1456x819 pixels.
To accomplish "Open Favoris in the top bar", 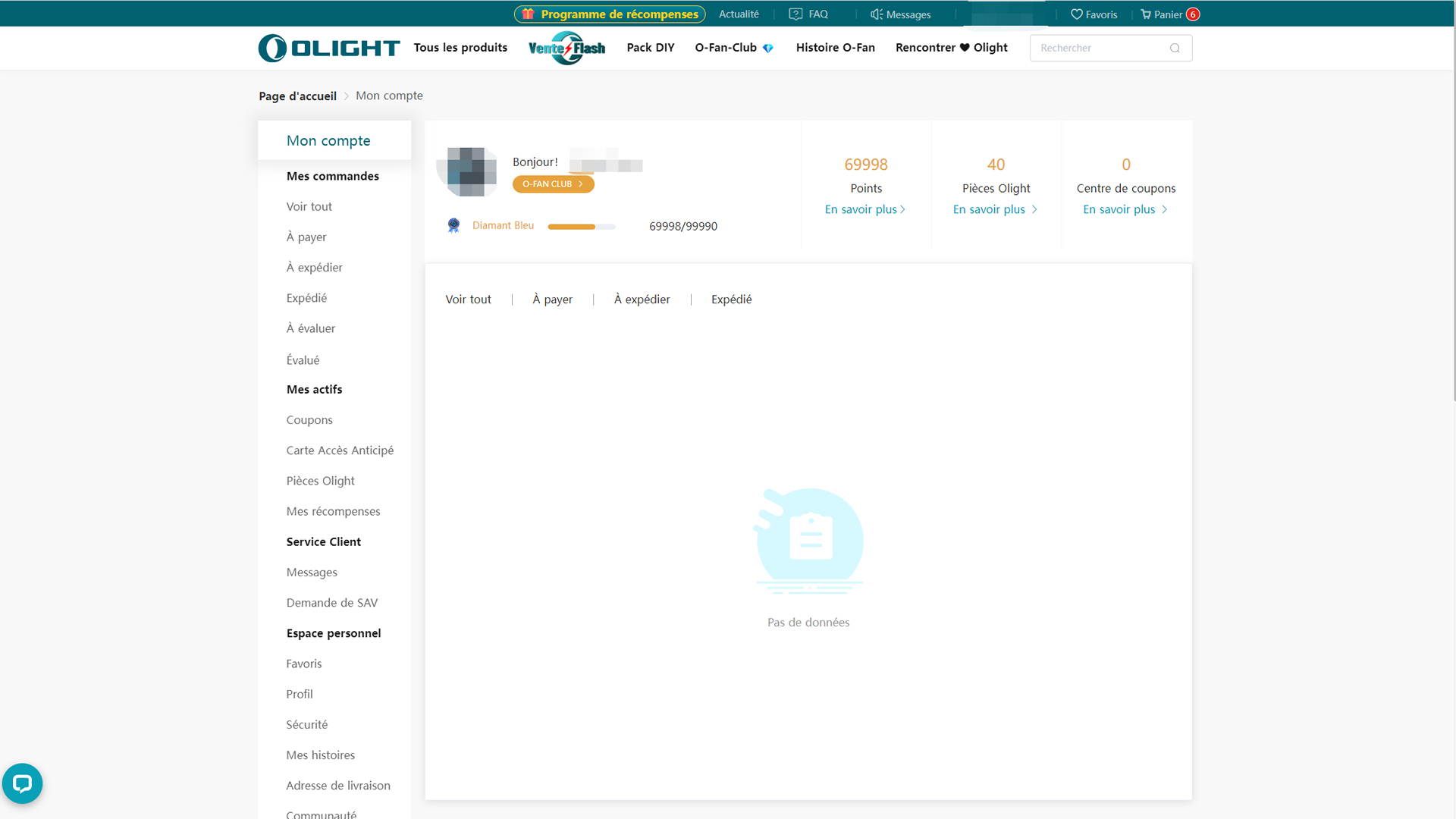I will 1101,14.
